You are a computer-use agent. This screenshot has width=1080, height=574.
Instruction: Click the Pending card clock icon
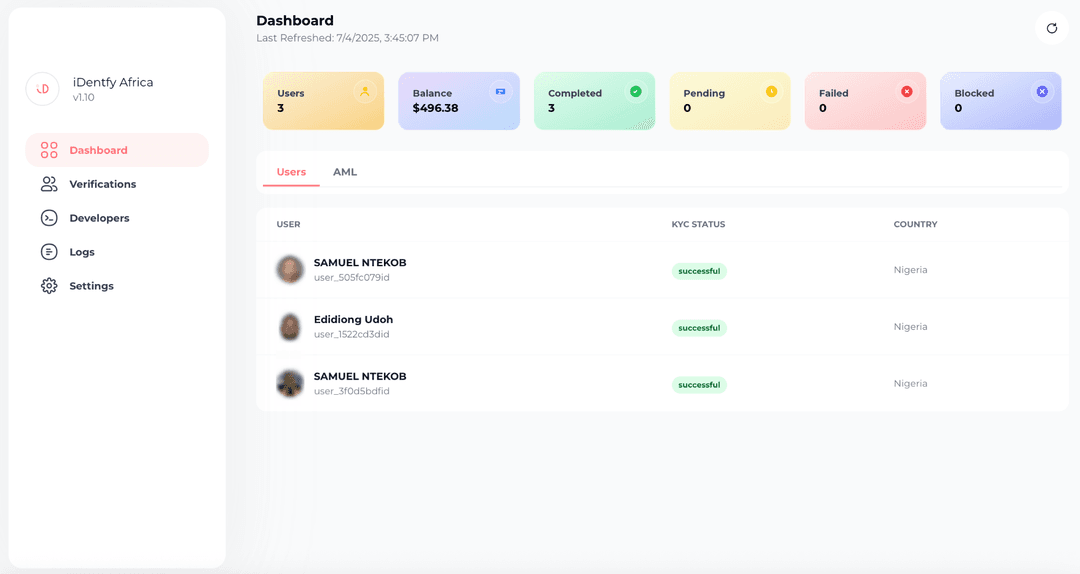tap(771, 92)
